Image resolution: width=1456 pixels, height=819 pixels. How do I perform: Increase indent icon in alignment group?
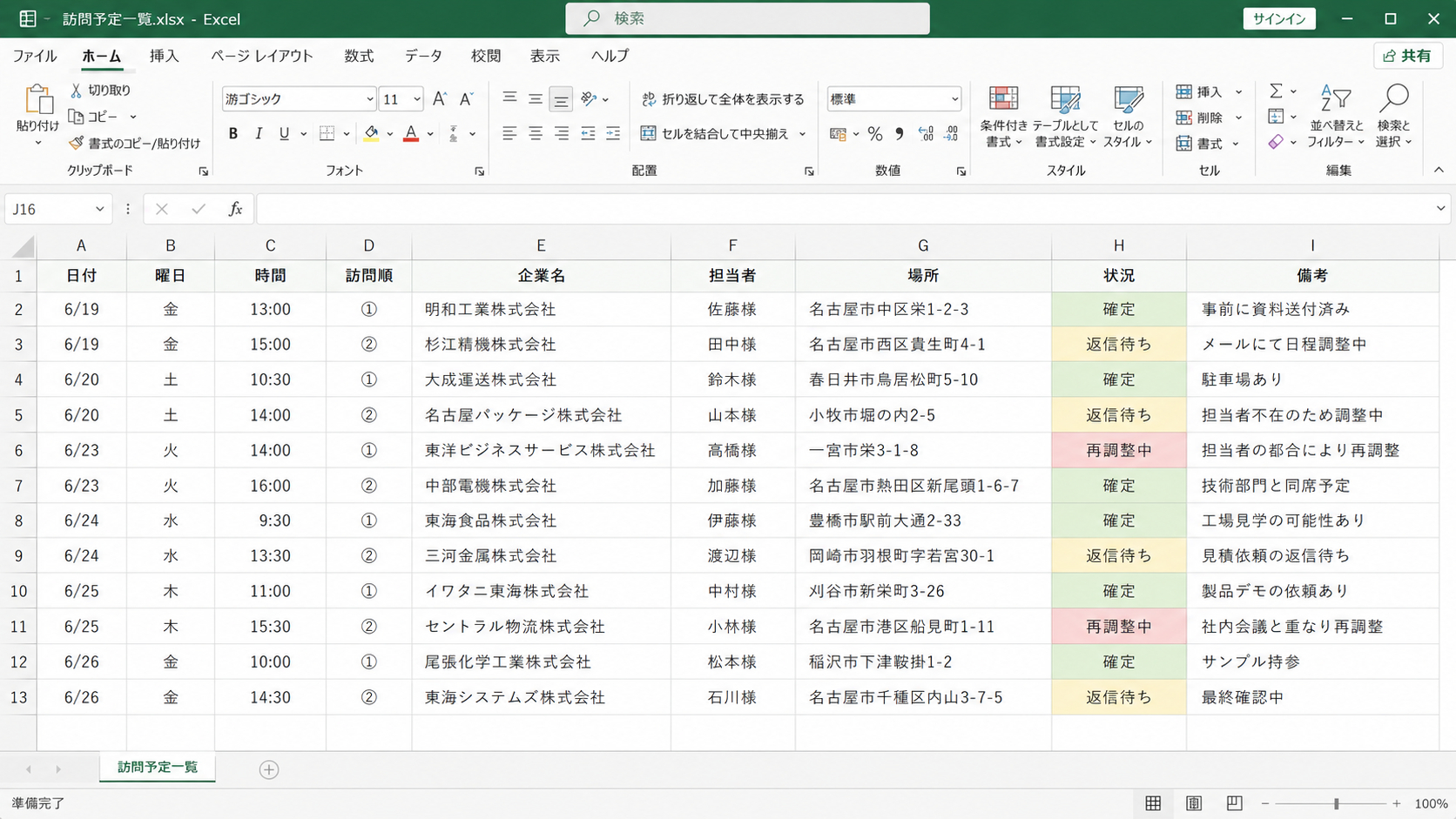click(x=613, y=133)
